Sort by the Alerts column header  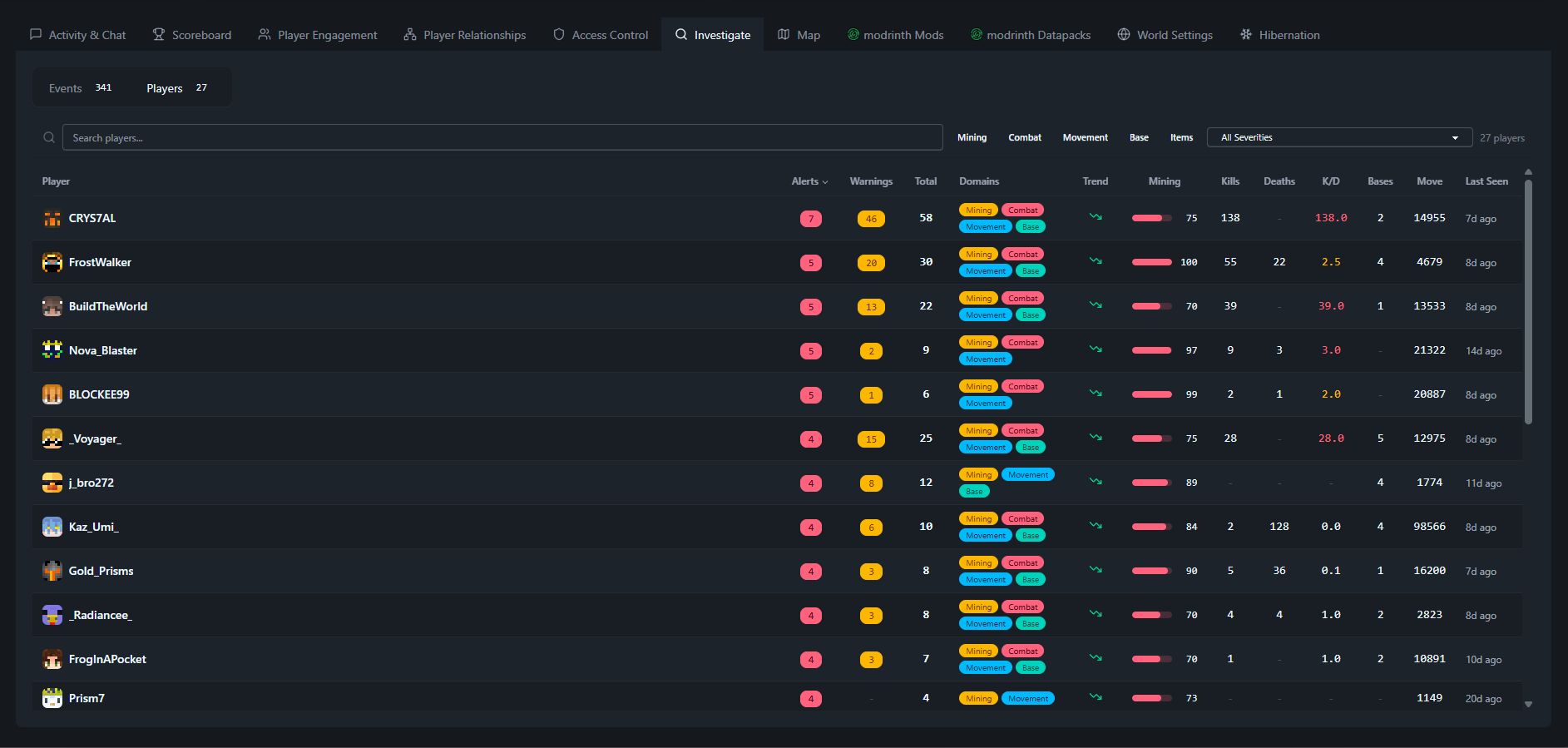tap(809, 181)
